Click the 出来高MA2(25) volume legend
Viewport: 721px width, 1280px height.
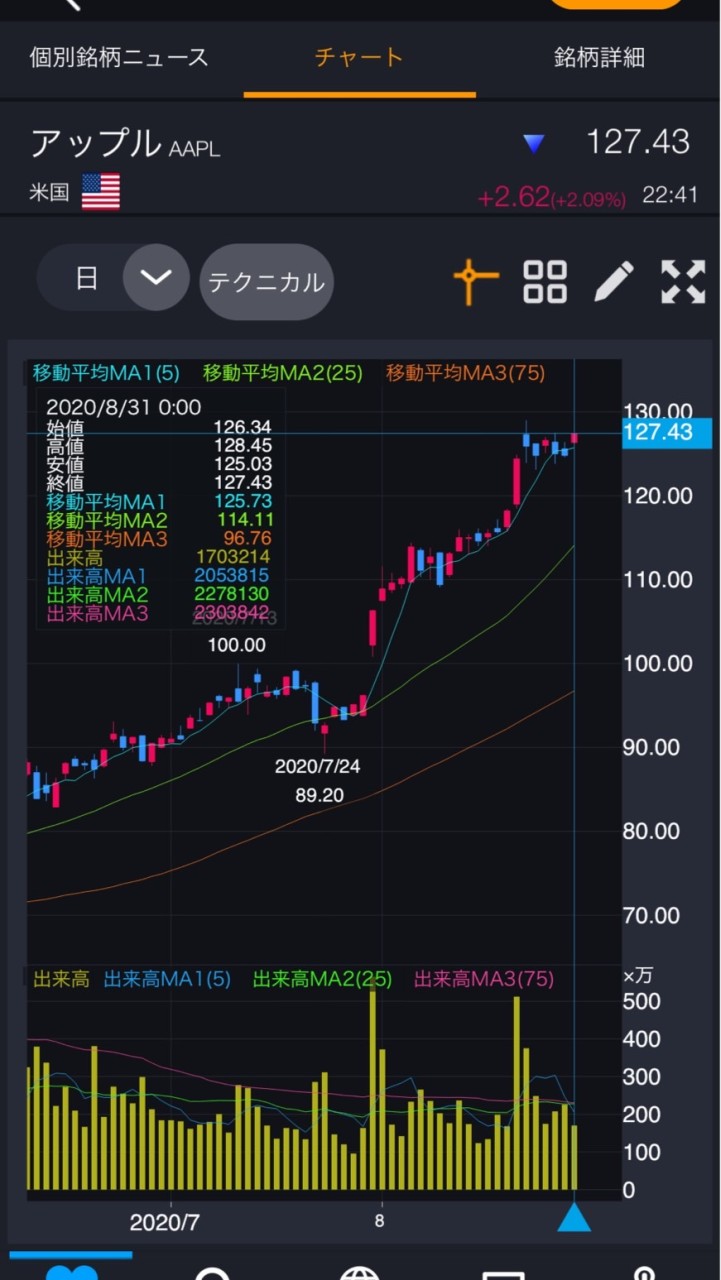[323, 979]
